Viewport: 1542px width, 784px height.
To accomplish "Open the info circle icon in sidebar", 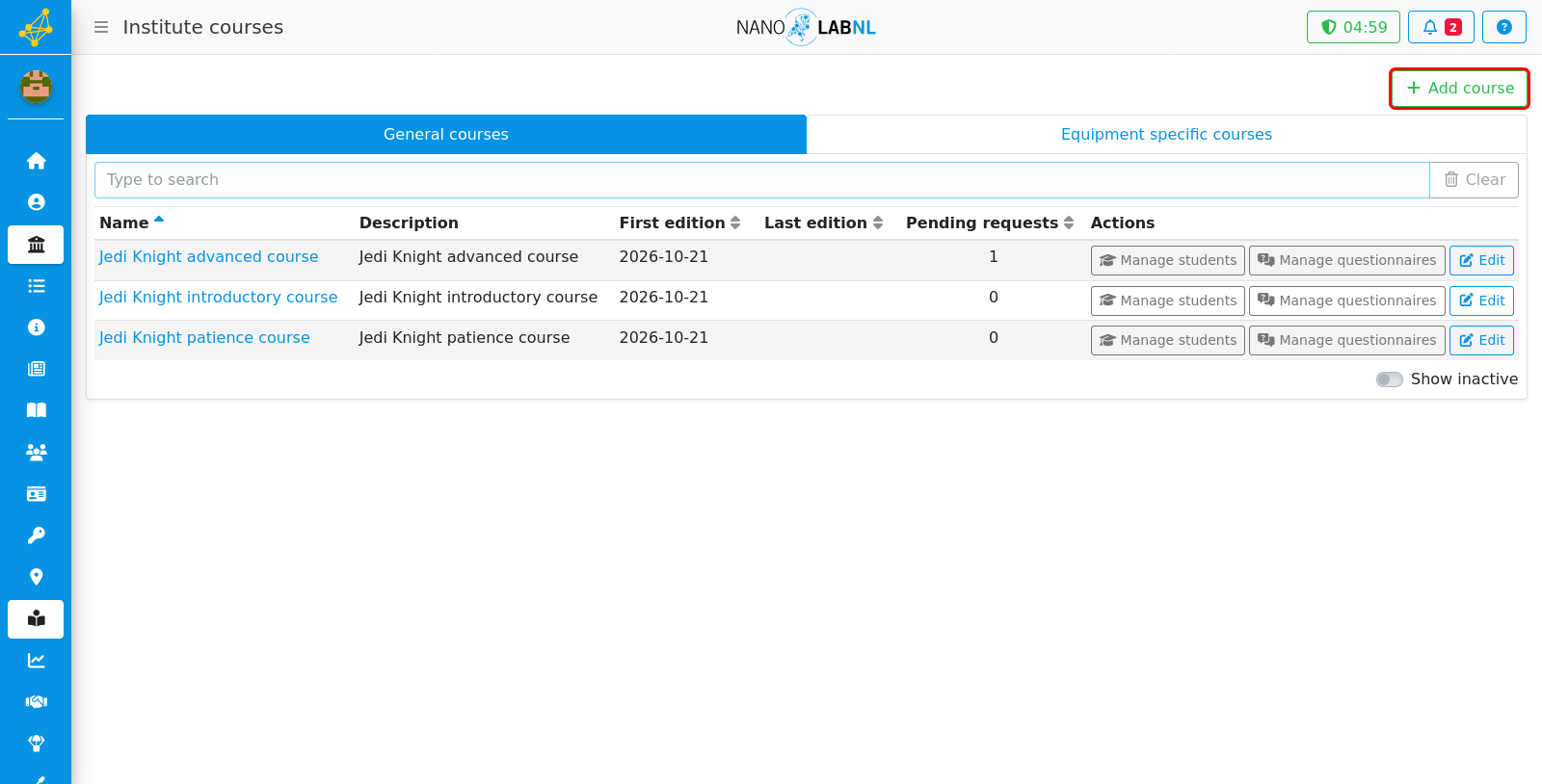I will pyautogui.click(x=36, y=327).
